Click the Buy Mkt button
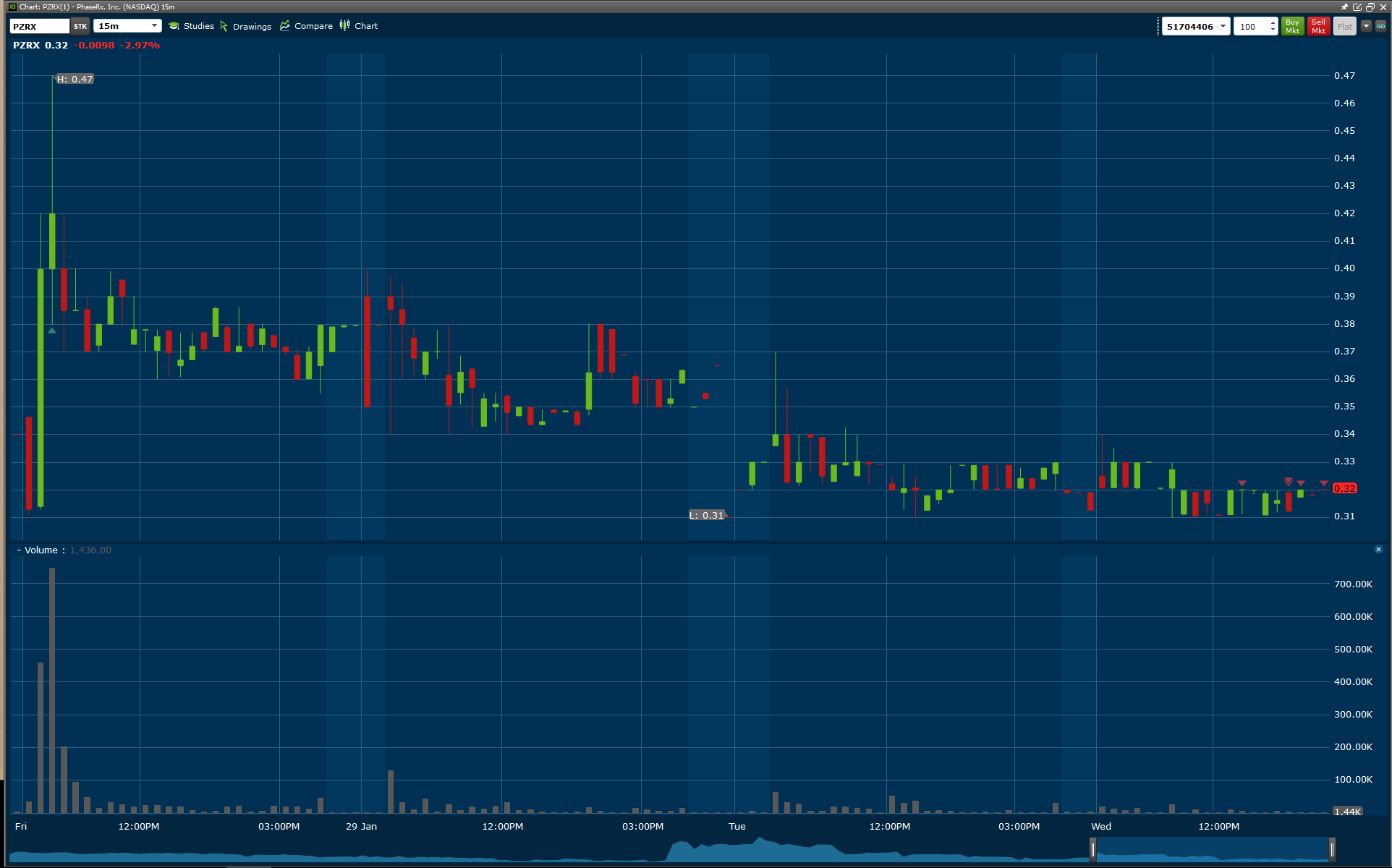Screen dimensions: 1392x868 pos(1292,26)
